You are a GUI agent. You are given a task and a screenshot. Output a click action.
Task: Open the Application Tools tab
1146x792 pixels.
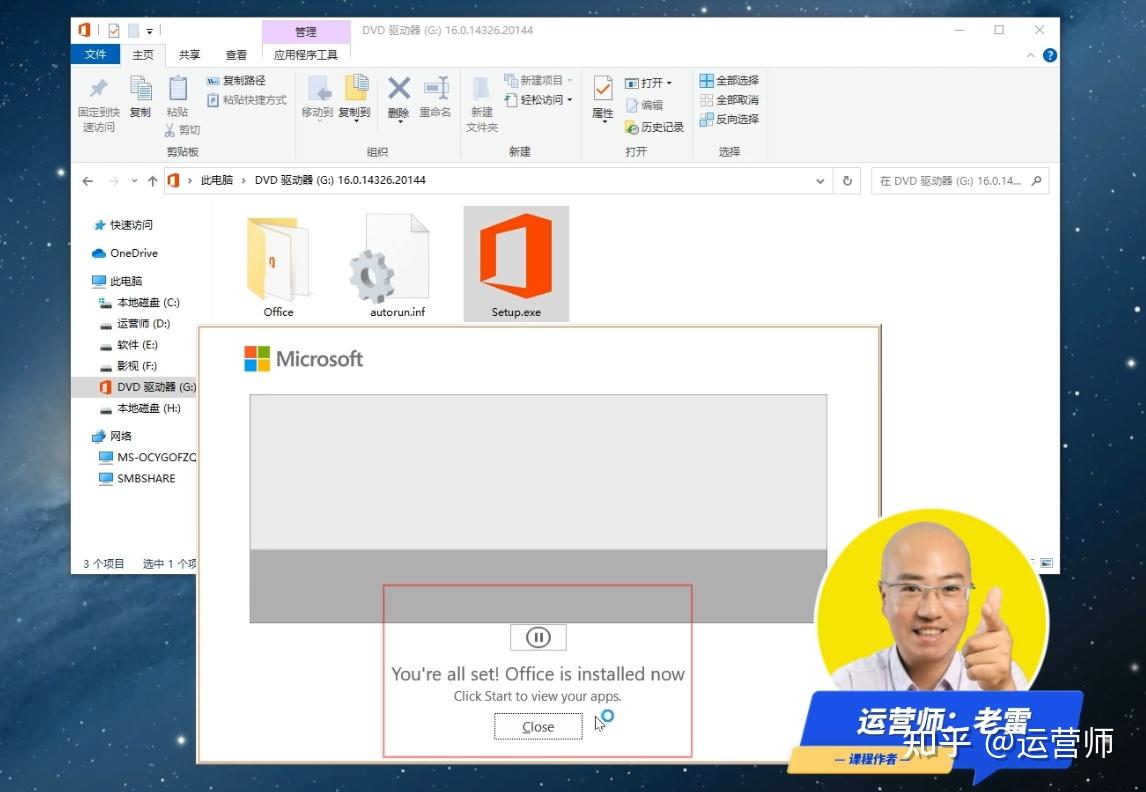point(306,55)
